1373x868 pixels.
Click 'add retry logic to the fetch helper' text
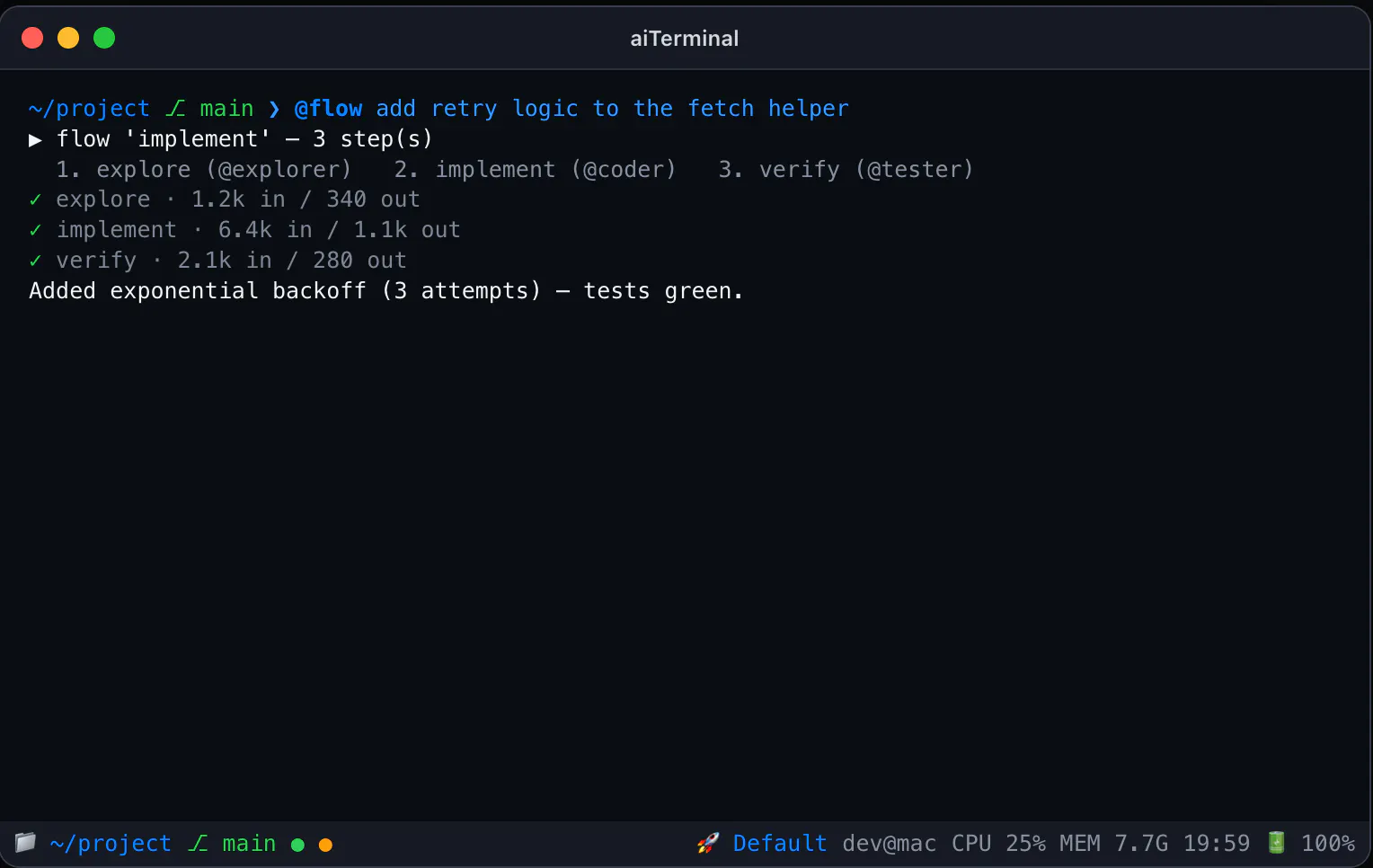tap(612, 108)
